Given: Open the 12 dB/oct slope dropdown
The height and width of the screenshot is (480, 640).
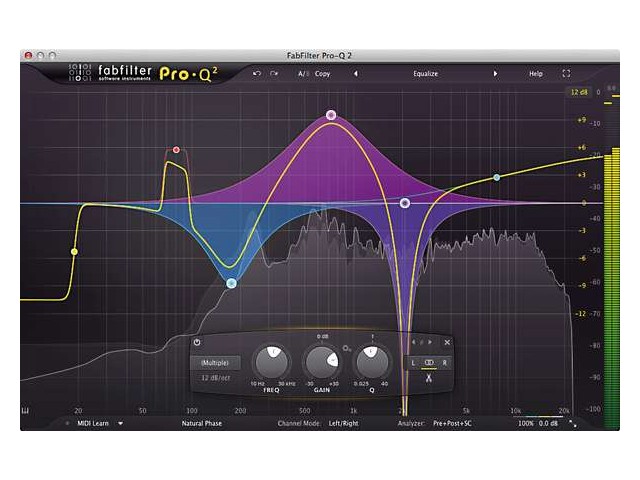Looking at the screenshot, I should click(215, 378).
